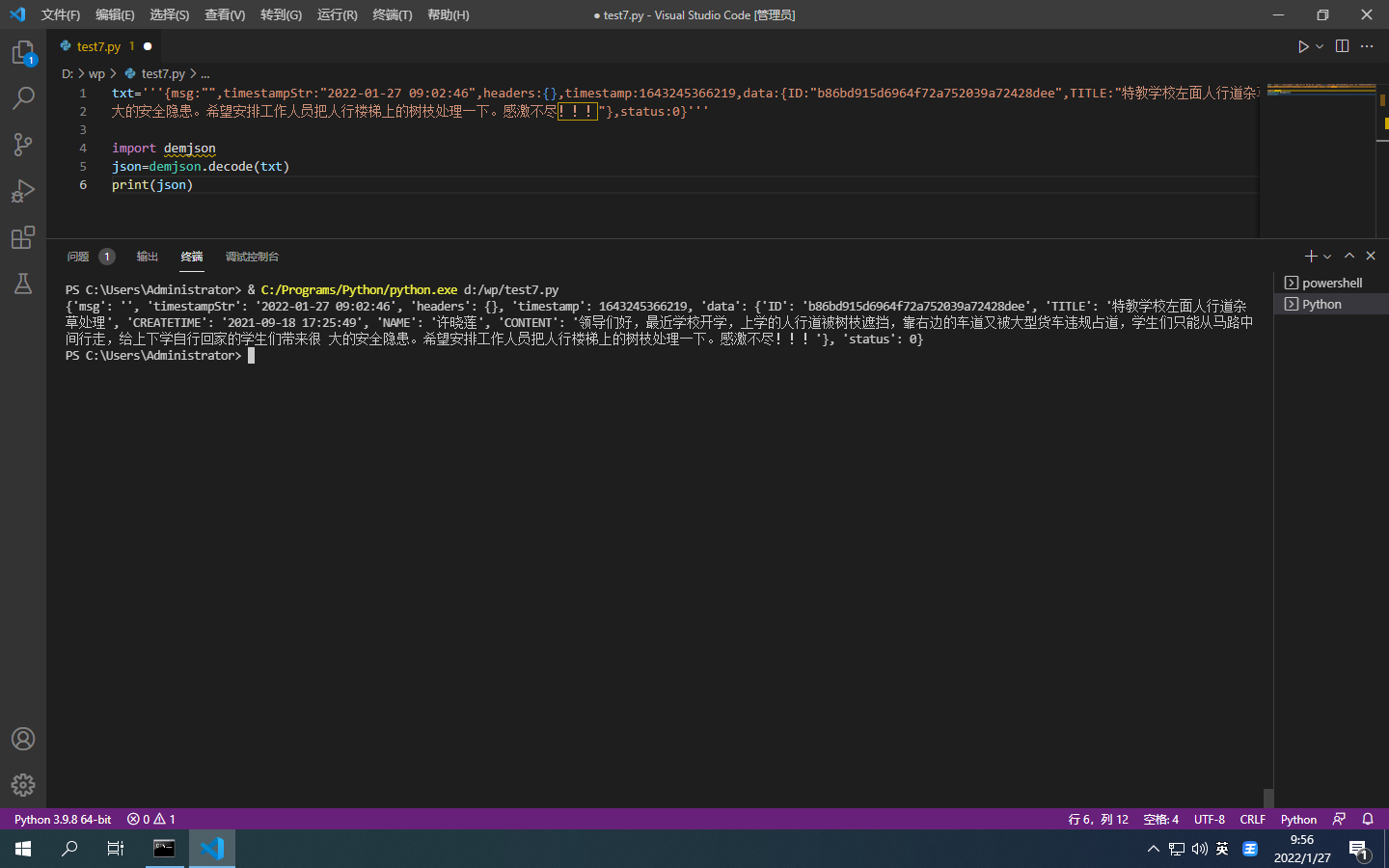Switch to the 输出 output tab
Screen dimensions: 1389x868
click(x=148, y=257)
